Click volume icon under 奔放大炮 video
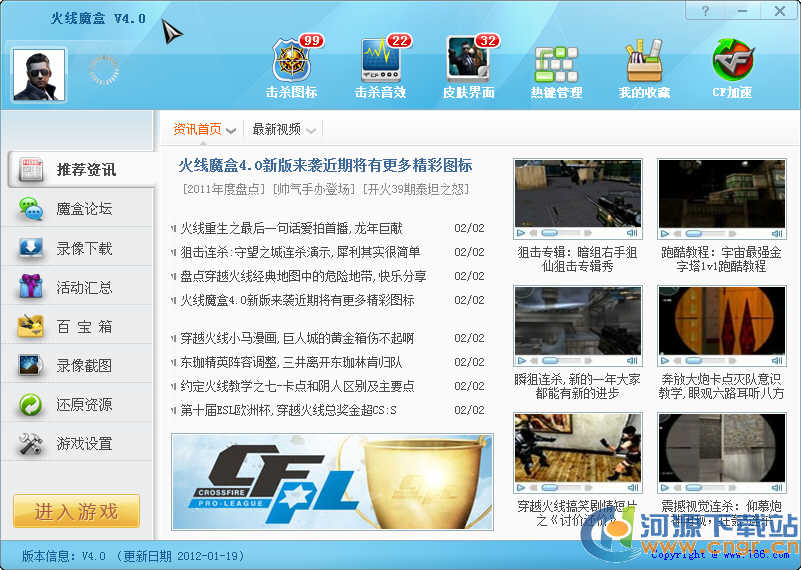Viewport: 801px width, 570px height. pos(777,361)
